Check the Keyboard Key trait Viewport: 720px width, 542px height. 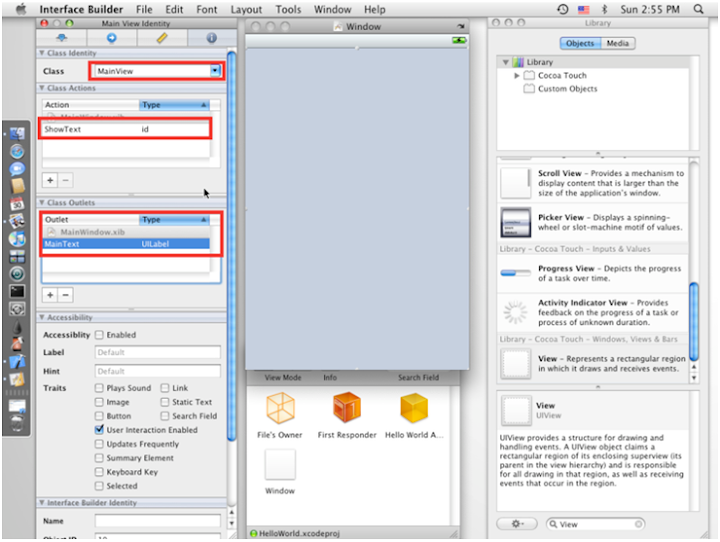click(99, 472)
